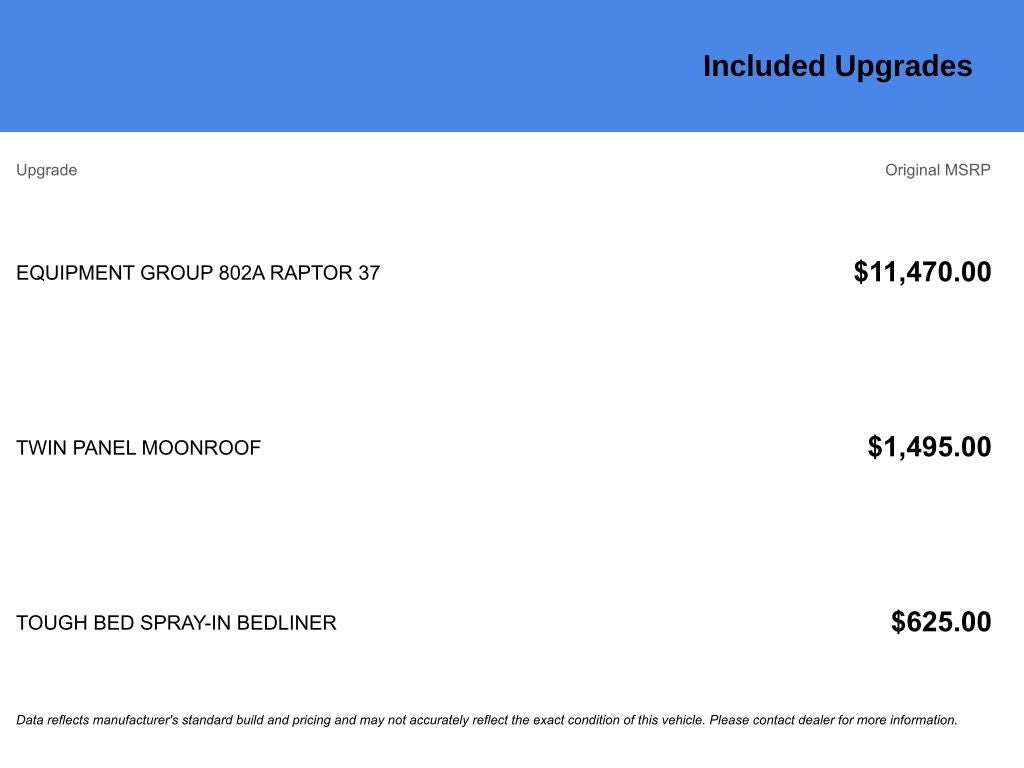The height and width of the screenshot is (768, 1024).
Task: Click the Included Upgrades heading
Action: pos(837,67)
